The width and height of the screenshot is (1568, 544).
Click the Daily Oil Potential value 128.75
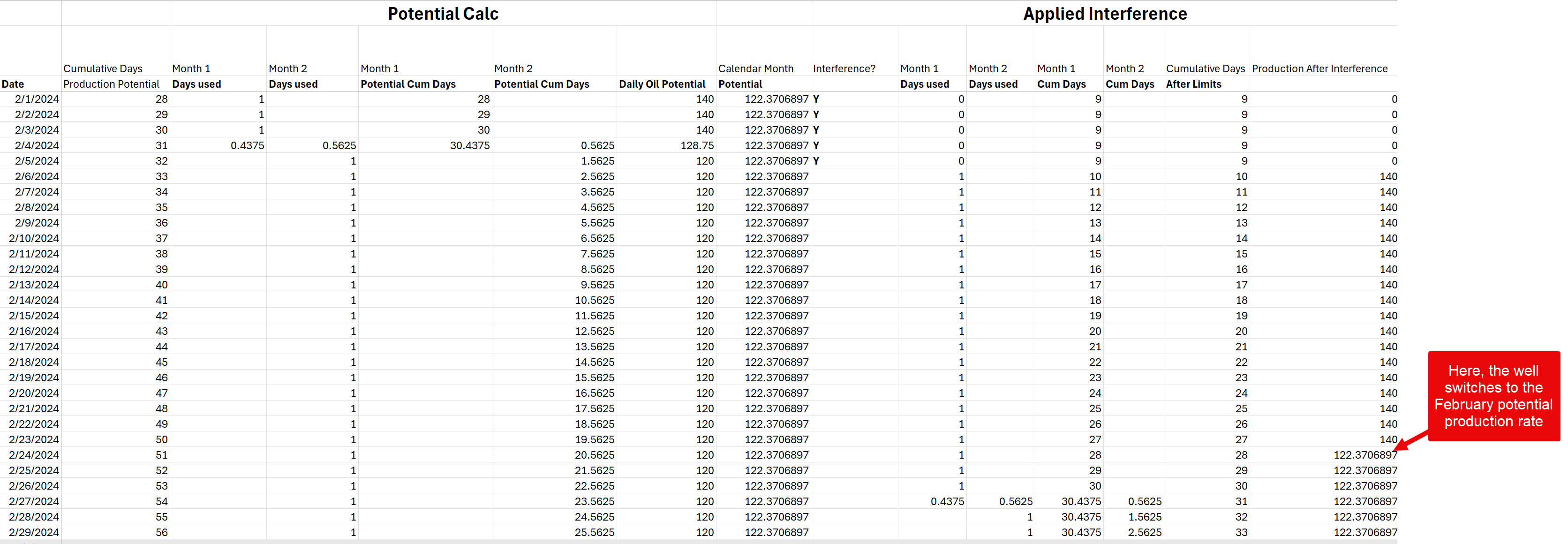[697, 145]
